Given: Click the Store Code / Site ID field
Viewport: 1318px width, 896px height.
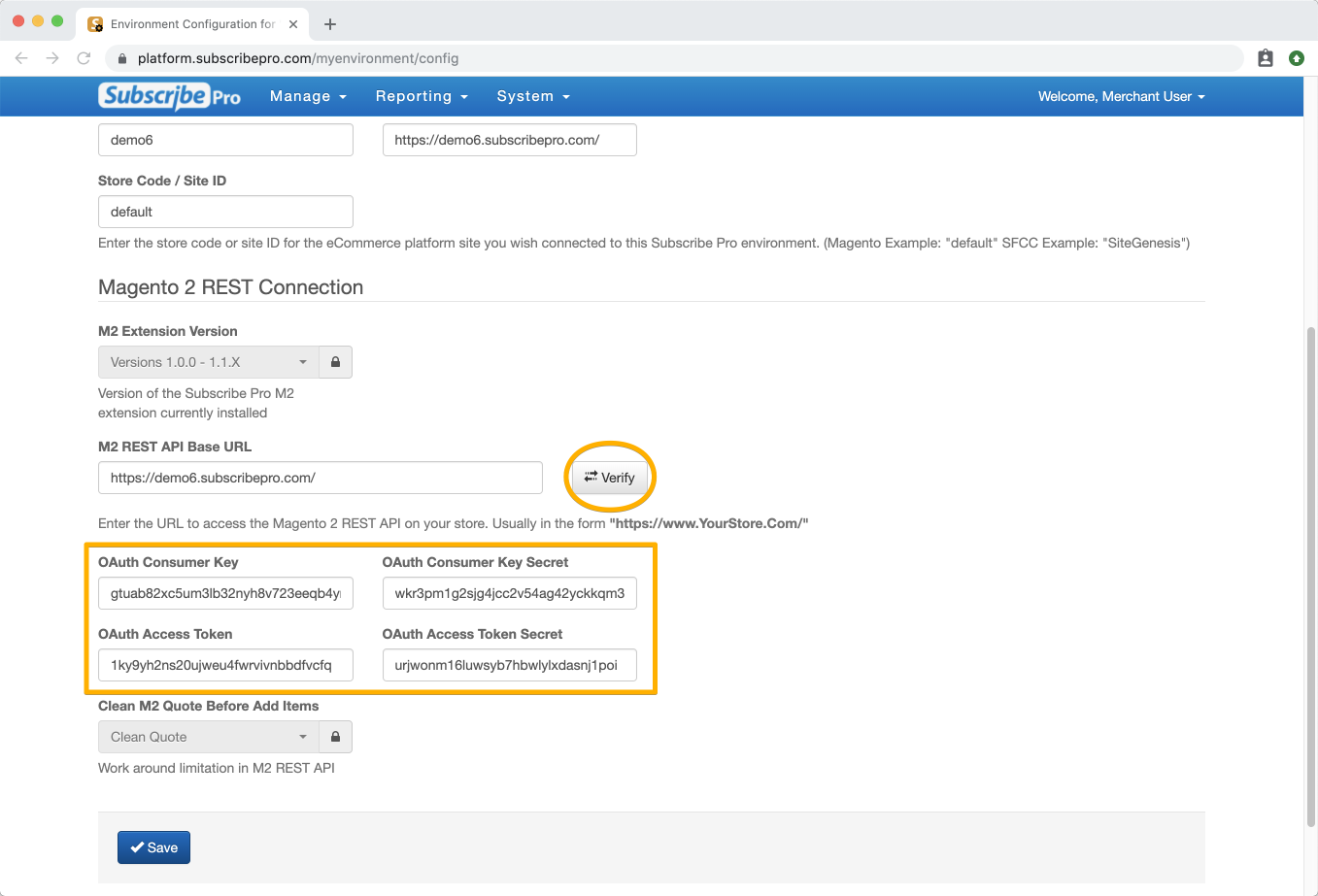Looking at the screenshot, I should coord(225,212).
